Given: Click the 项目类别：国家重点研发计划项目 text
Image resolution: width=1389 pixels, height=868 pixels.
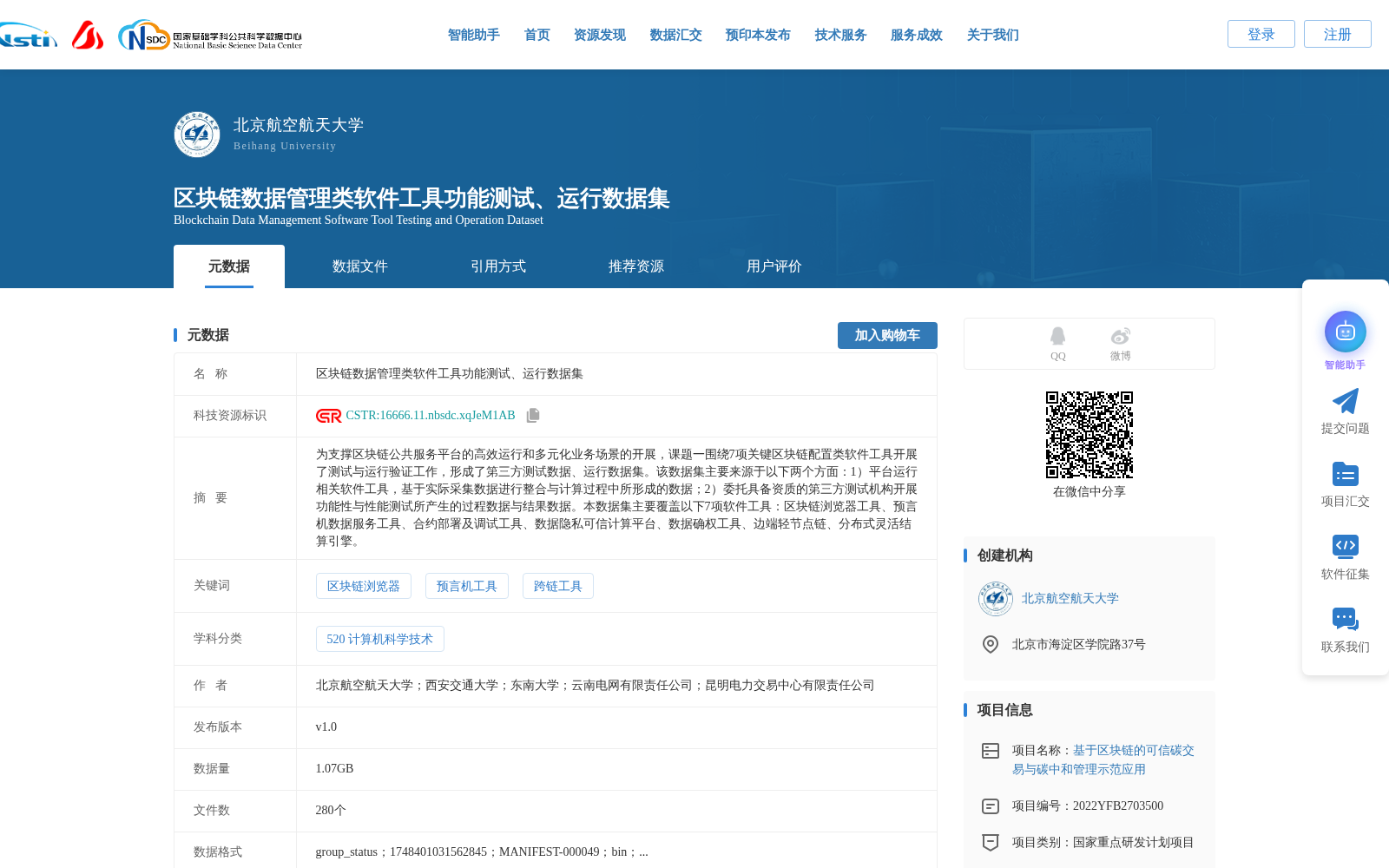Looking at the screenshot, I should (x=1103, y=842).
